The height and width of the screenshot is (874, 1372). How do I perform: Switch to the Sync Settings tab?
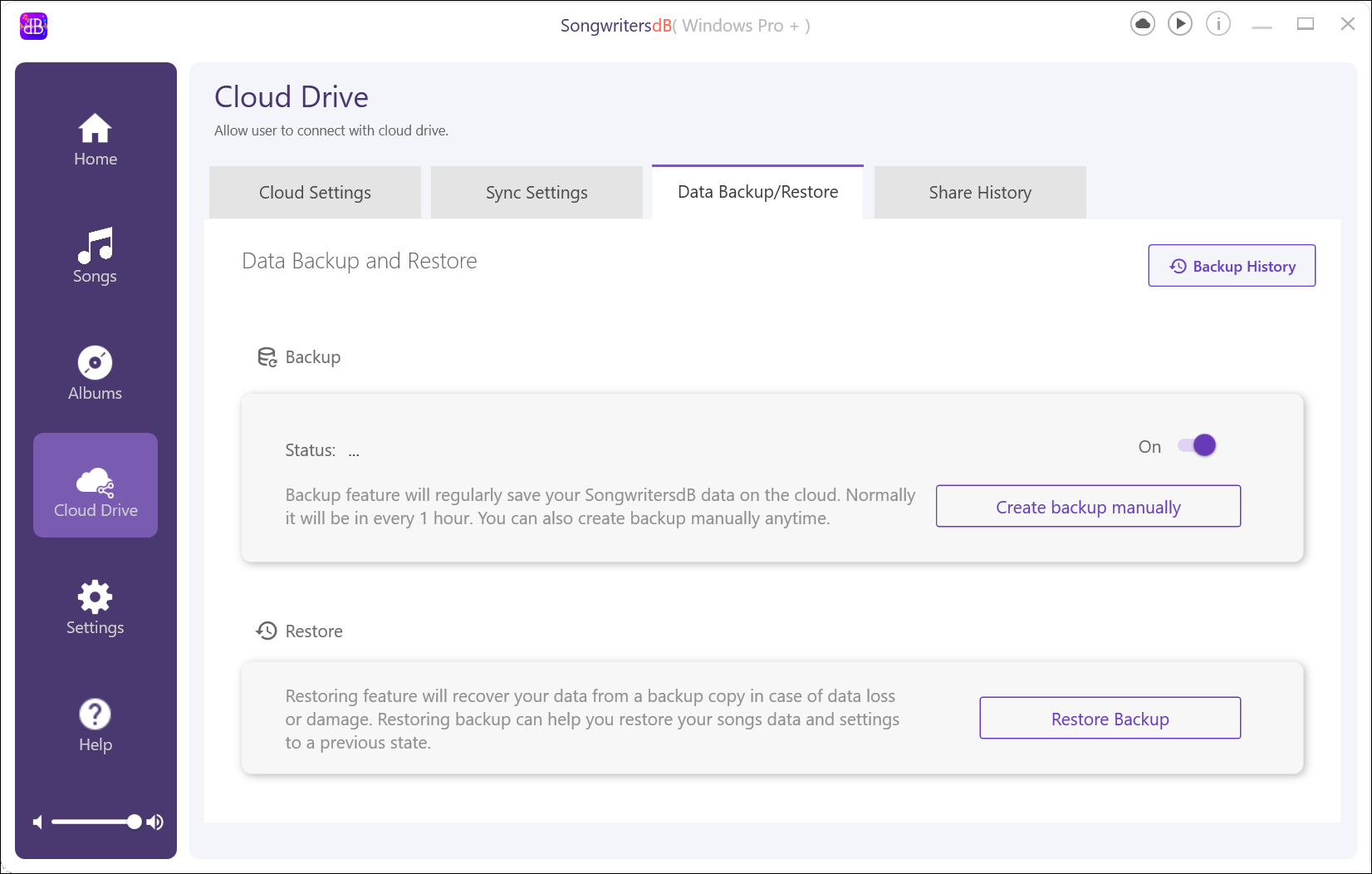[x=537, y=193]
